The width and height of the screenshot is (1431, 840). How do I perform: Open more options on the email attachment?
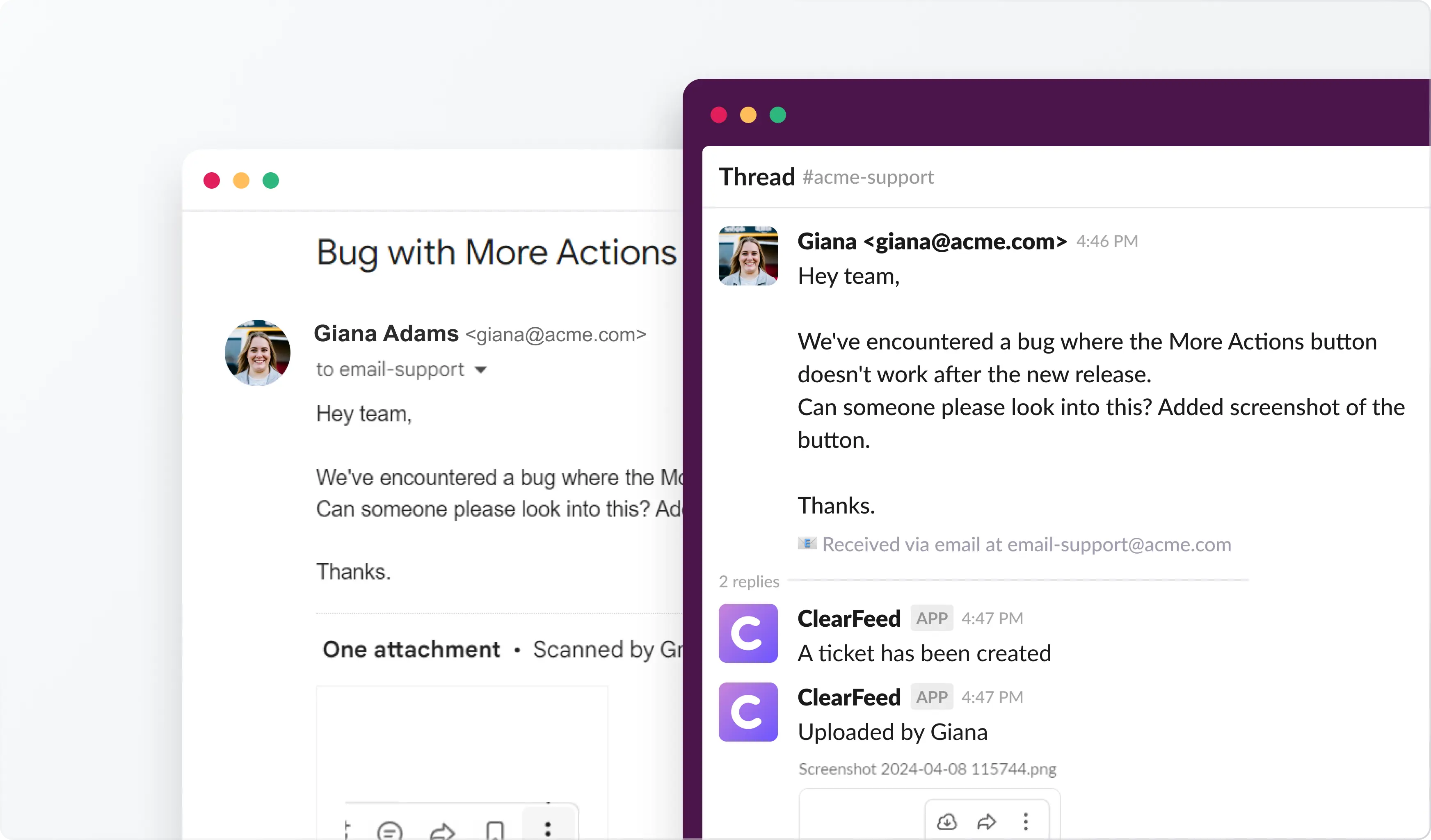coord(547,828)
